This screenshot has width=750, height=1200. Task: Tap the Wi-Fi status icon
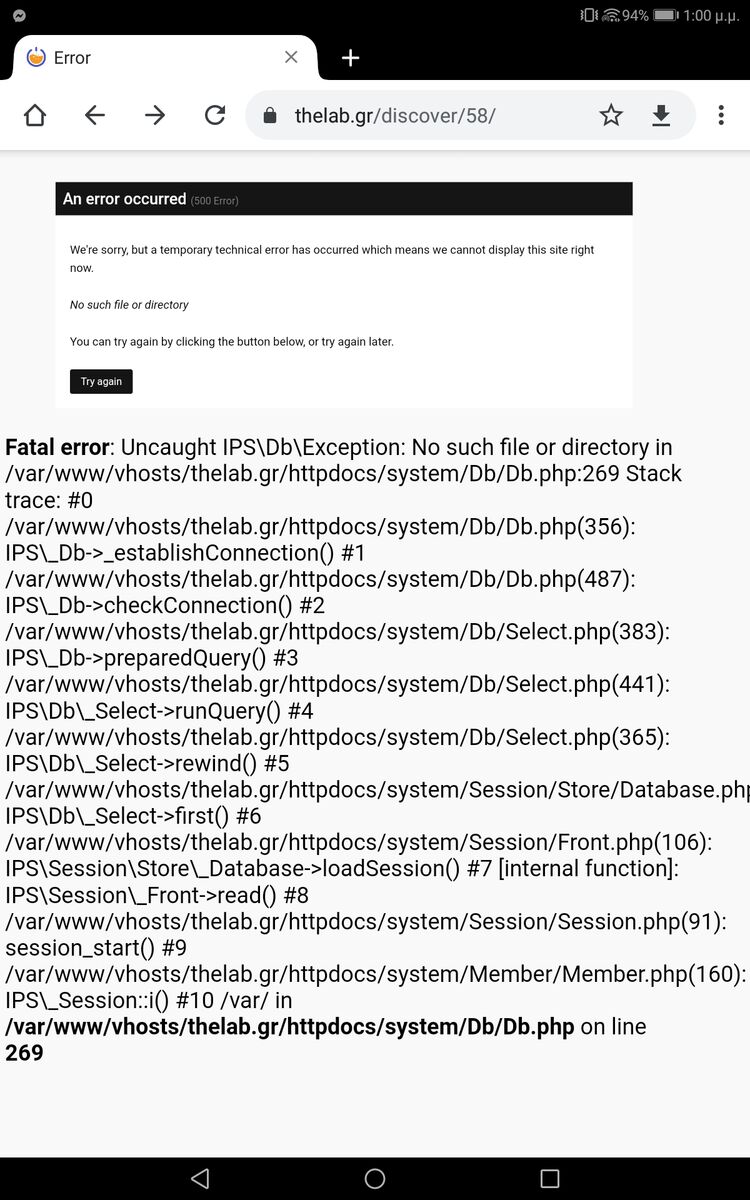(610, 15)
